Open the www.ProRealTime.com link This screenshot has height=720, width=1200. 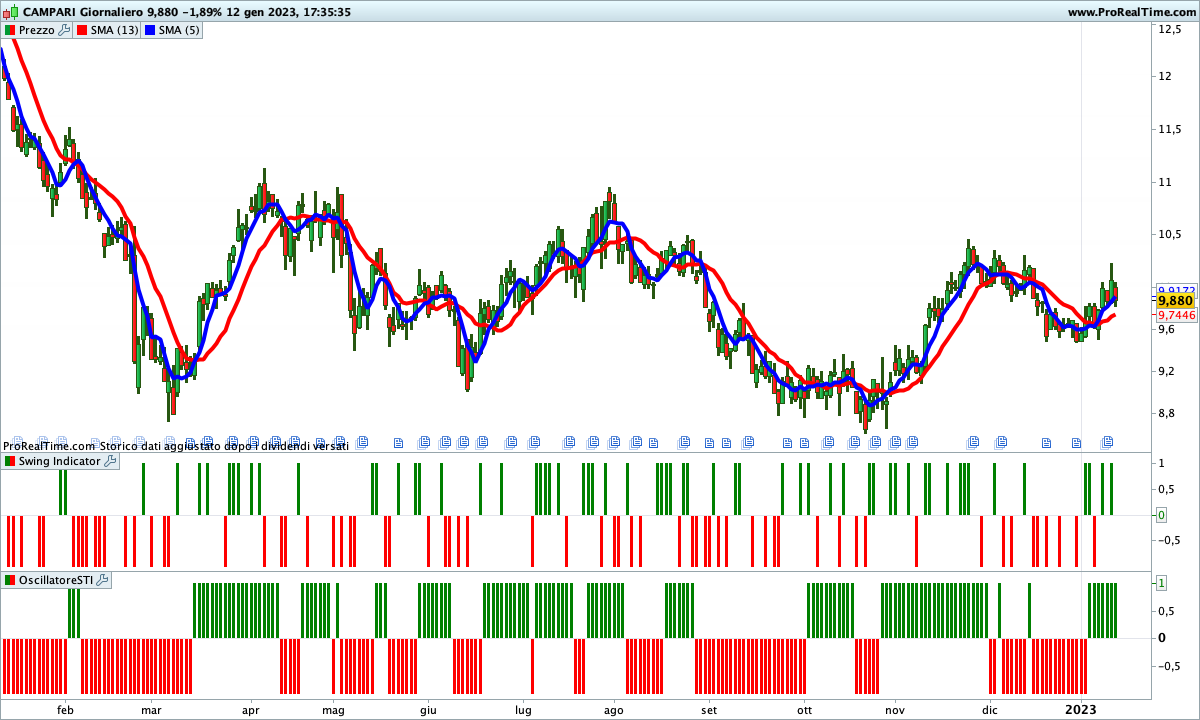[x=1131, y=12]
